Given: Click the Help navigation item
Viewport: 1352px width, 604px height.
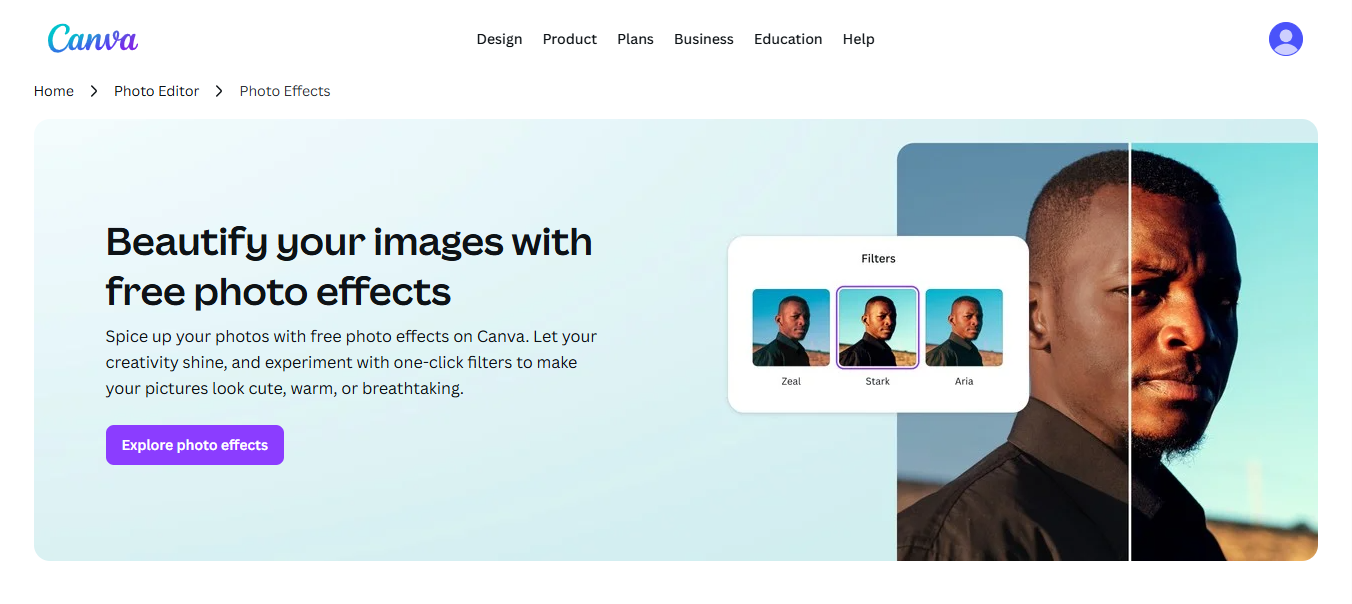Looking at the screenshot, I should click(x=858, y=39).
